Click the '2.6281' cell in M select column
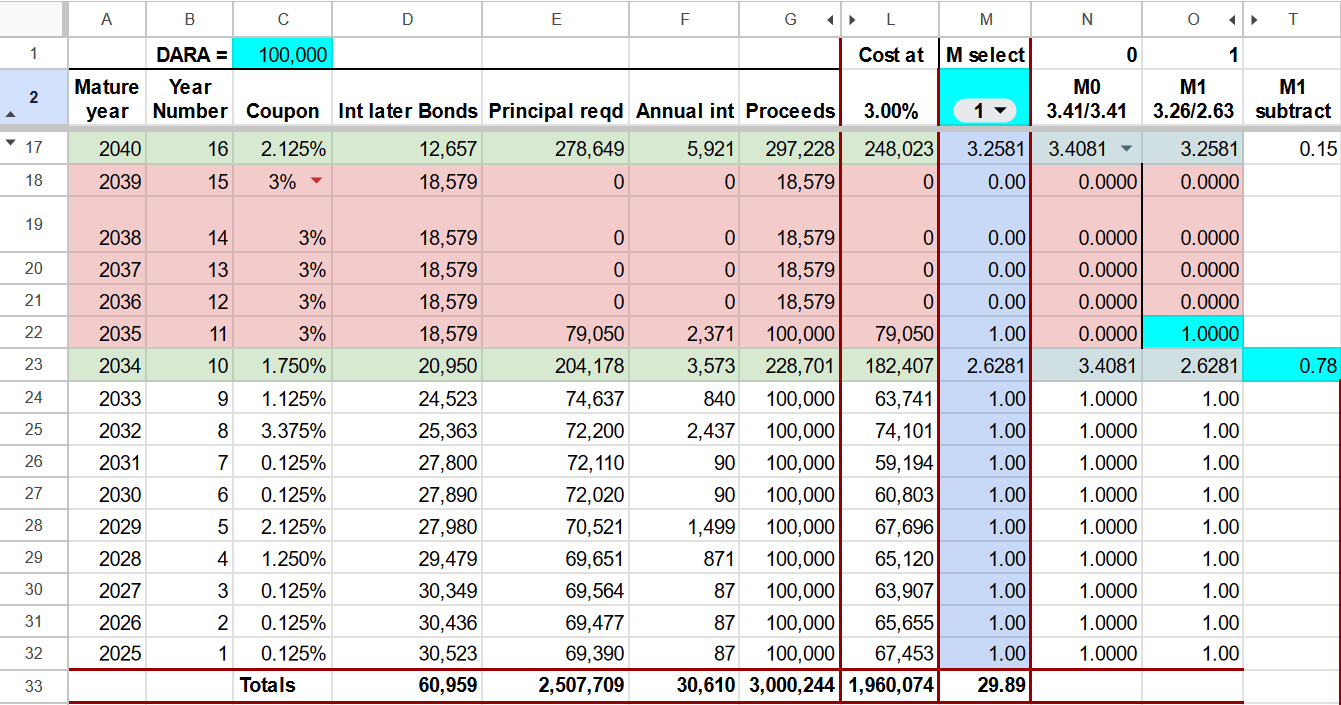Viewport: 1341px width, 705px height. pyautogui.click(x=985, y=366)
